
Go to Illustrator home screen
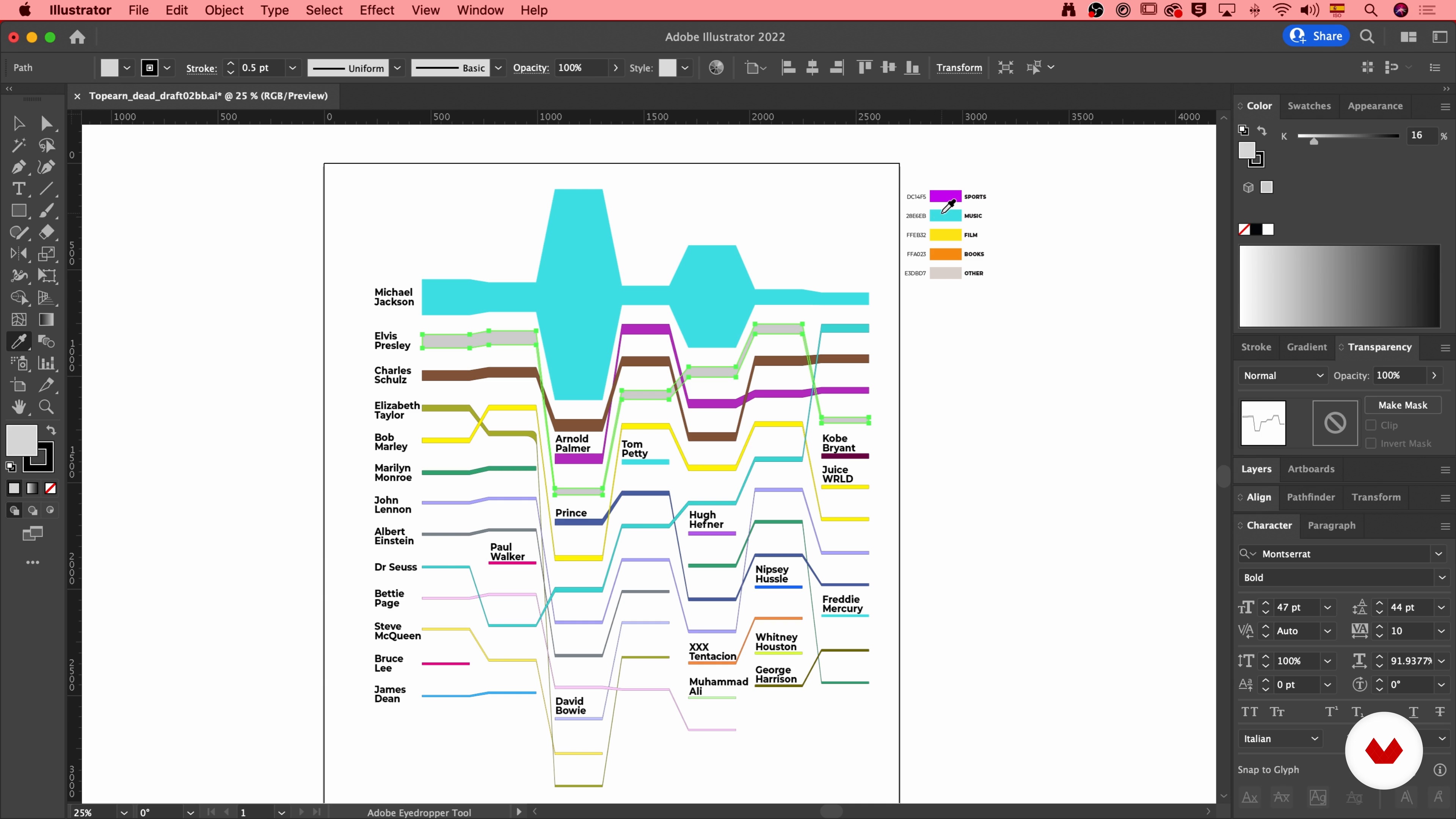pyautogui.click(x=77, y=37)
